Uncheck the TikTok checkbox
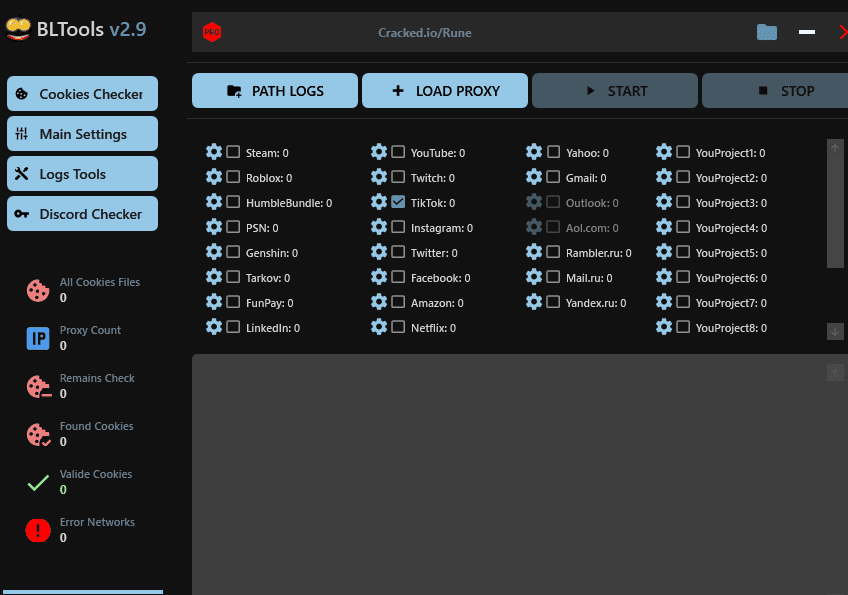Image resolution: width=848 pixels, height=595 pixels. pos(398,202)
